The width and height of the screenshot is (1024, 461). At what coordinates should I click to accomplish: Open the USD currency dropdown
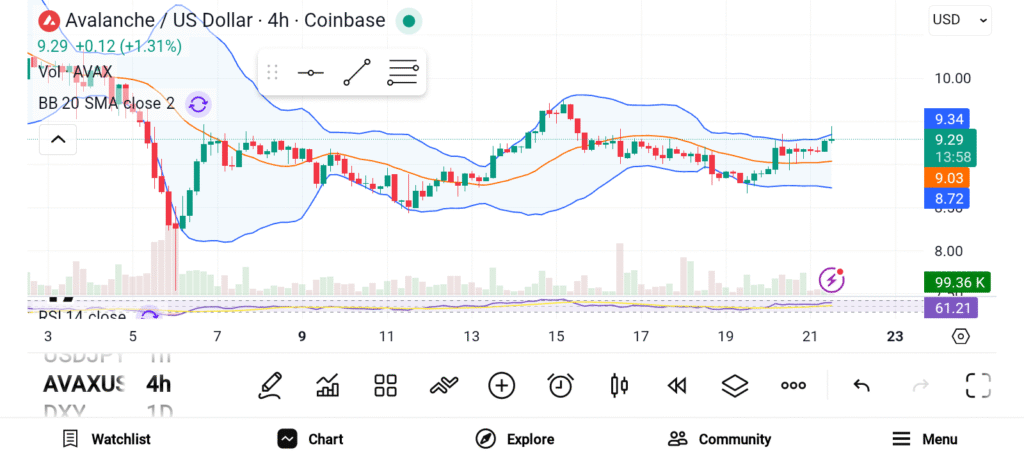click(959, 19)
